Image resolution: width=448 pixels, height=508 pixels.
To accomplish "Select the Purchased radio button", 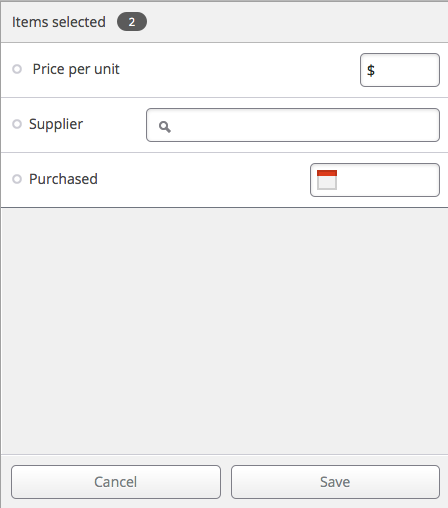I will click(x=17, y=179).
